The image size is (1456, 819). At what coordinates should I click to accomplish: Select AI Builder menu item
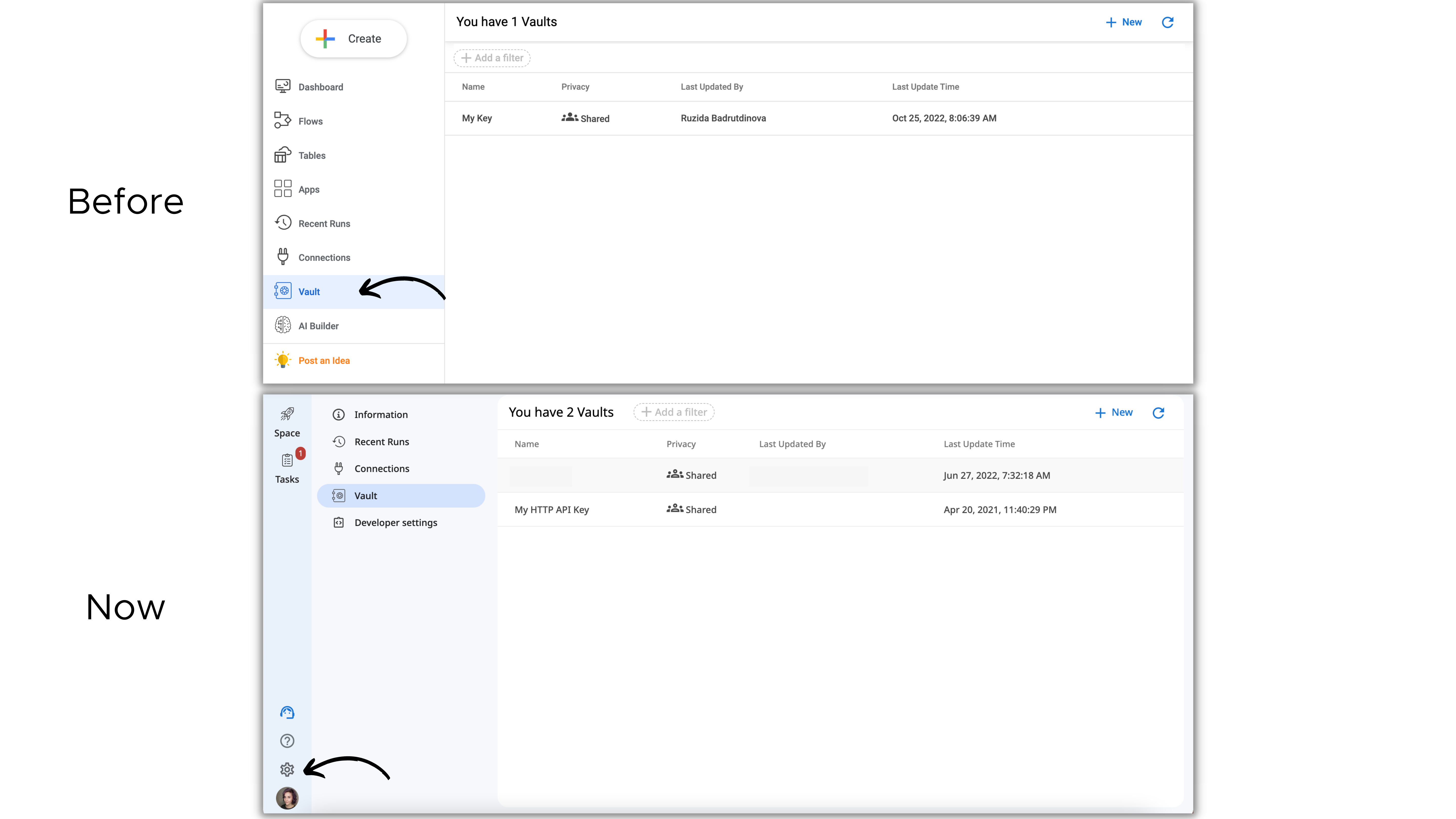pyautogui.click(x=318, y=326)
